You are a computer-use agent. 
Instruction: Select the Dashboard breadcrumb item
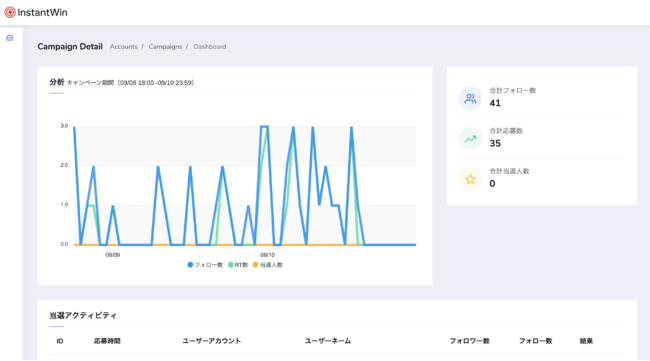click(210, 47)
